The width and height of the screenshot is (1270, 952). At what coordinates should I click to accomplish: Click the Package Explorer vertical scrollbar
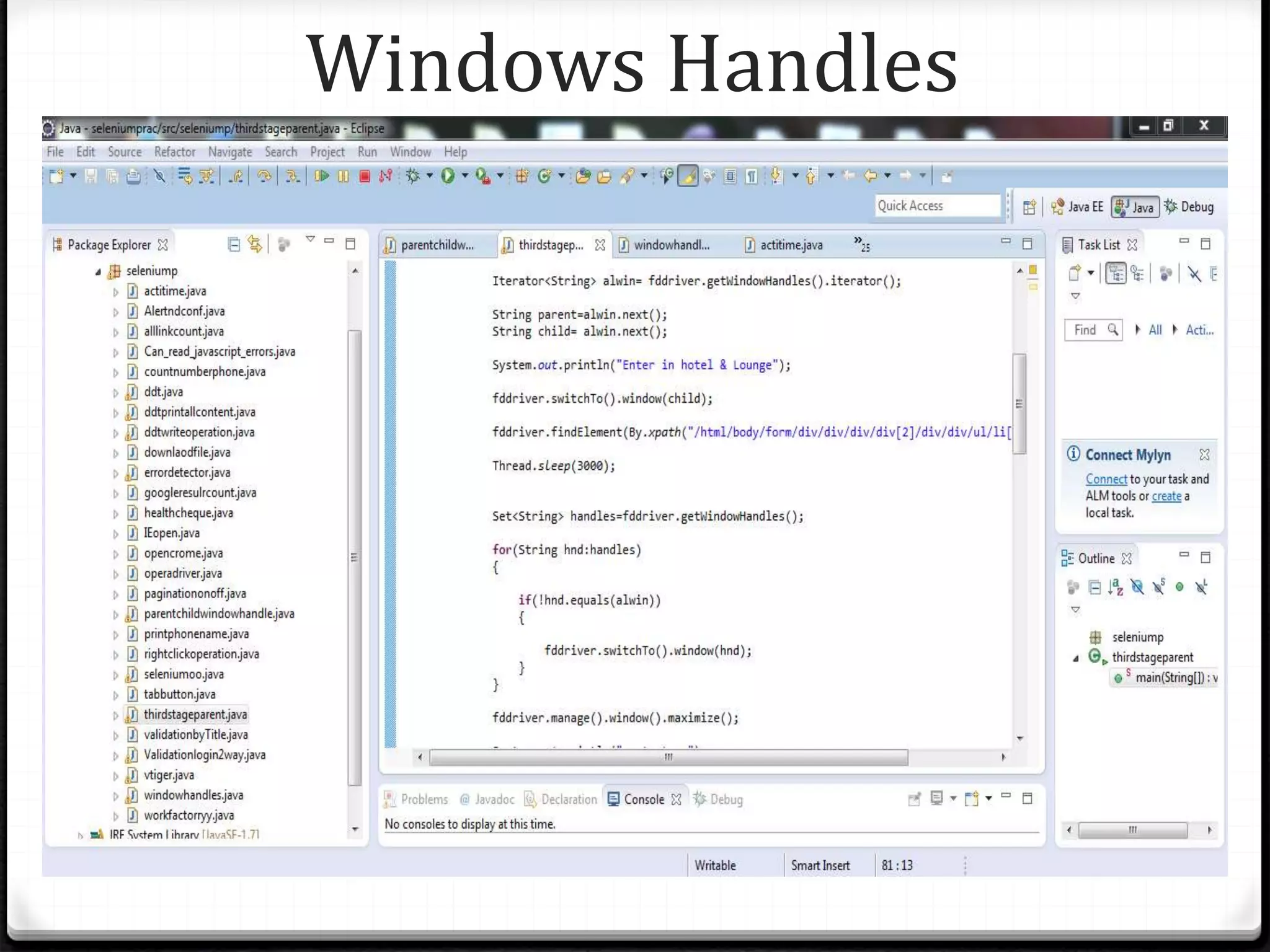pyautogui.click(x=355, y=557)
